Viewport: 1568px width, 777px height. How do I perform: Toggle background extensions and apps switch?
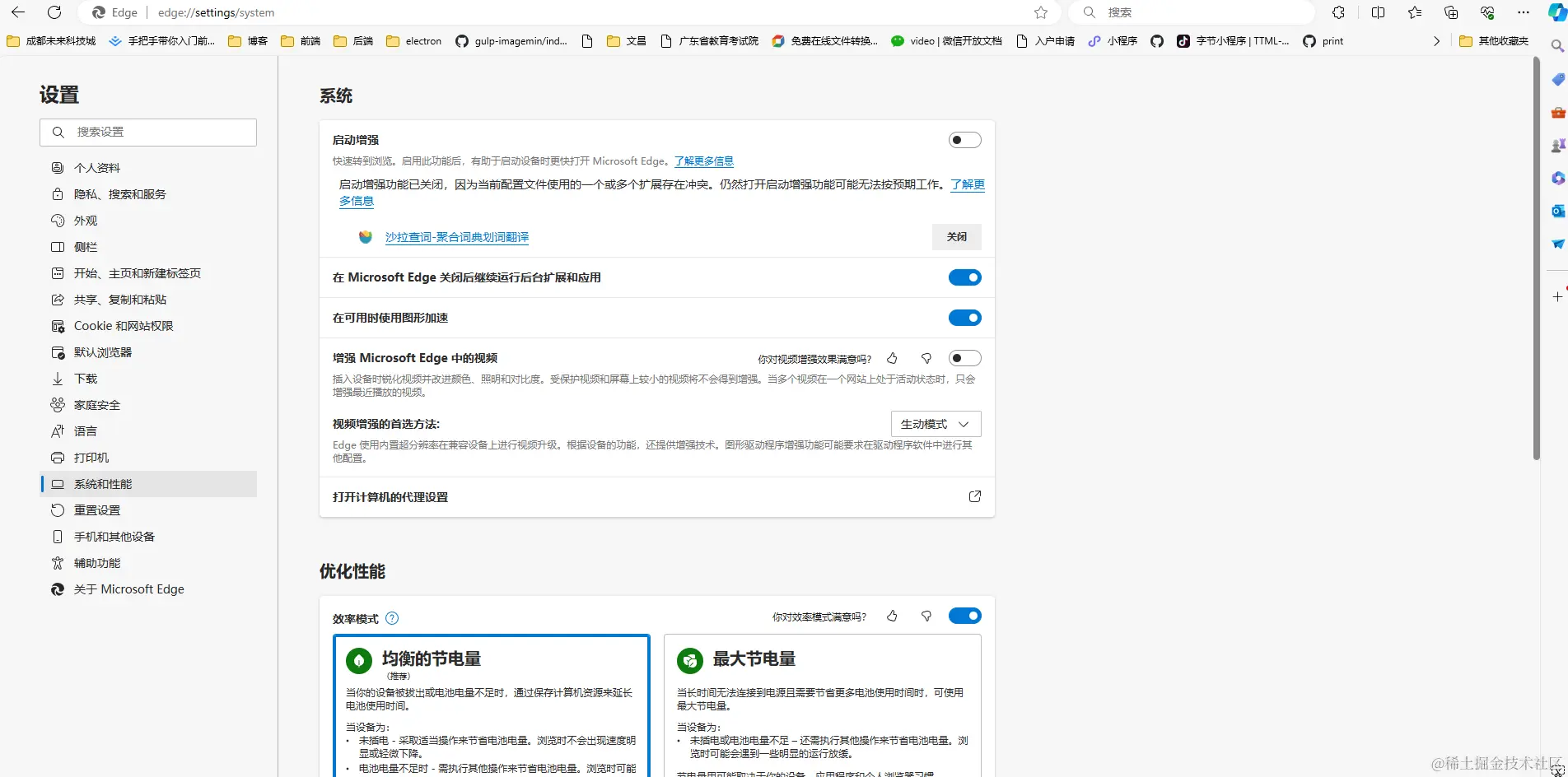(964, 277)
